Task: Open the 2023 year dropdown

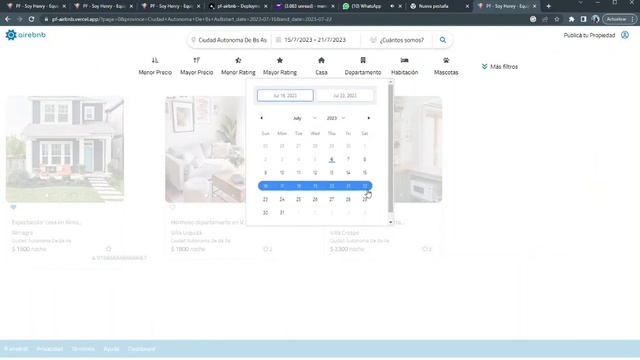Action: click(336, 118)
